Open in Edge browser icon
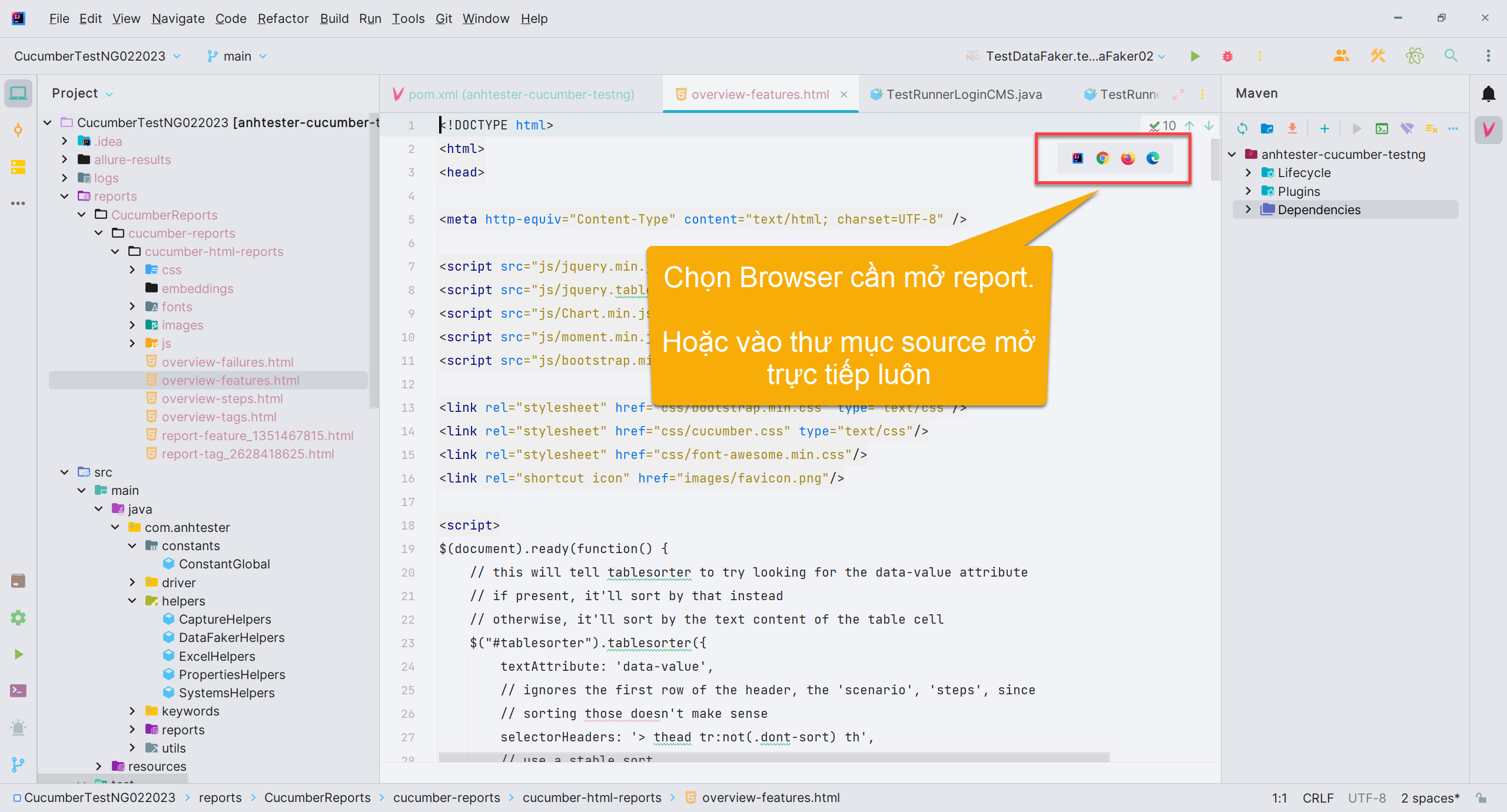The image size is (1507, 812). 1153,158
